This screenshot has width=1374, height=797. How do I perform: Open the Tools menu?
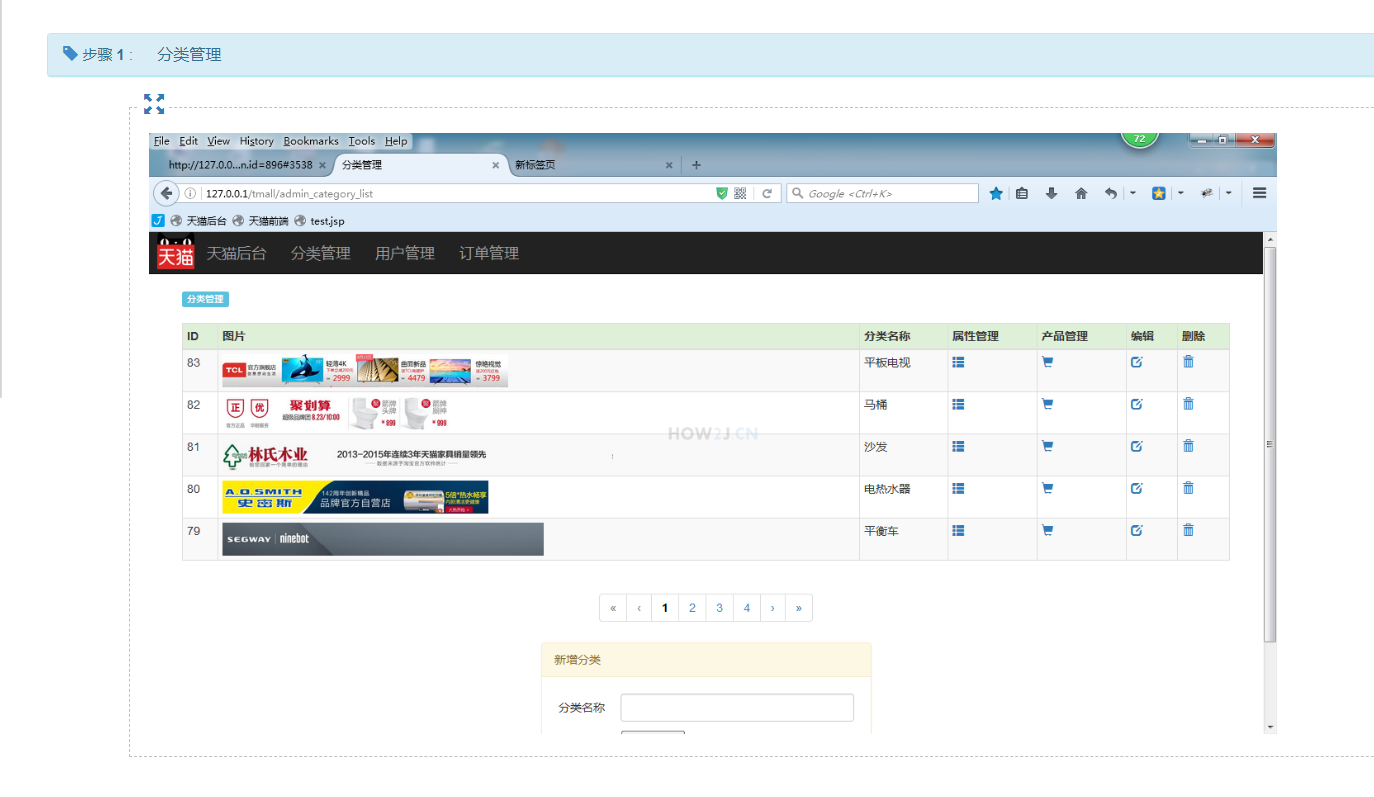pyautogui.click(x=362, y=141)
